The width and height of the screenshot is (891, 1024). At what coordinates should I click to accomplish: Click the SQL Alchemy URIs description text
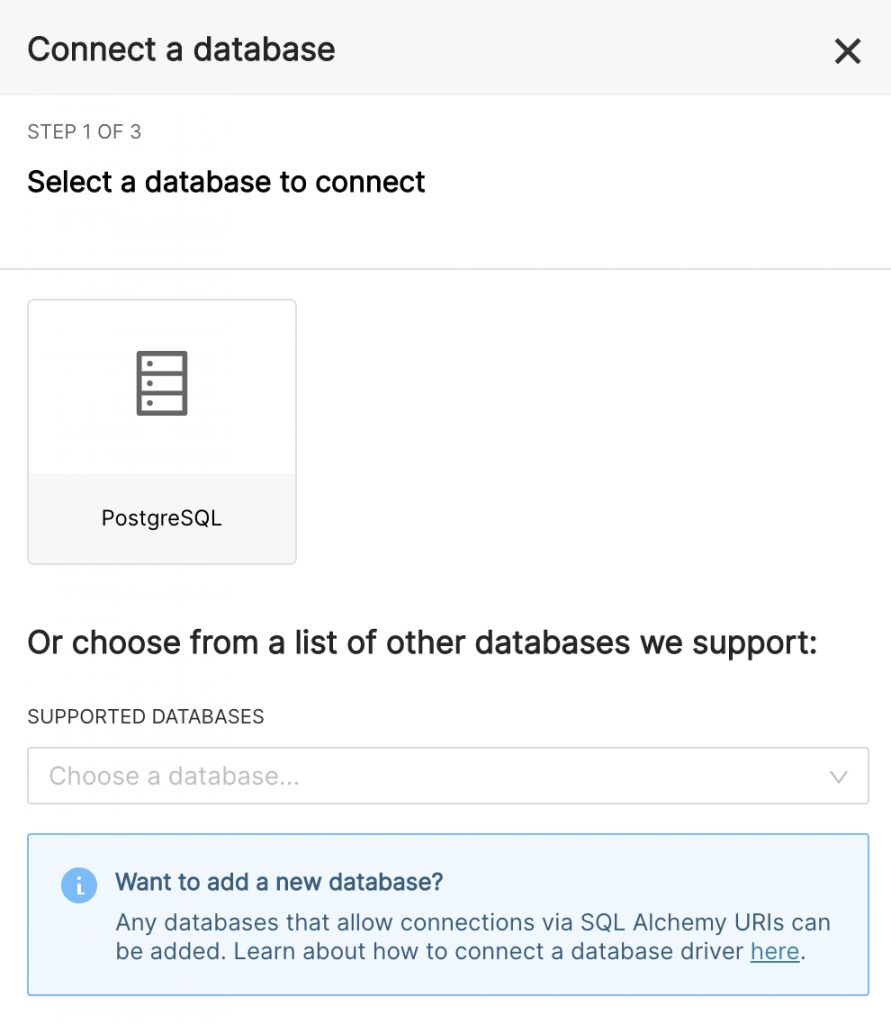point(472,922)
